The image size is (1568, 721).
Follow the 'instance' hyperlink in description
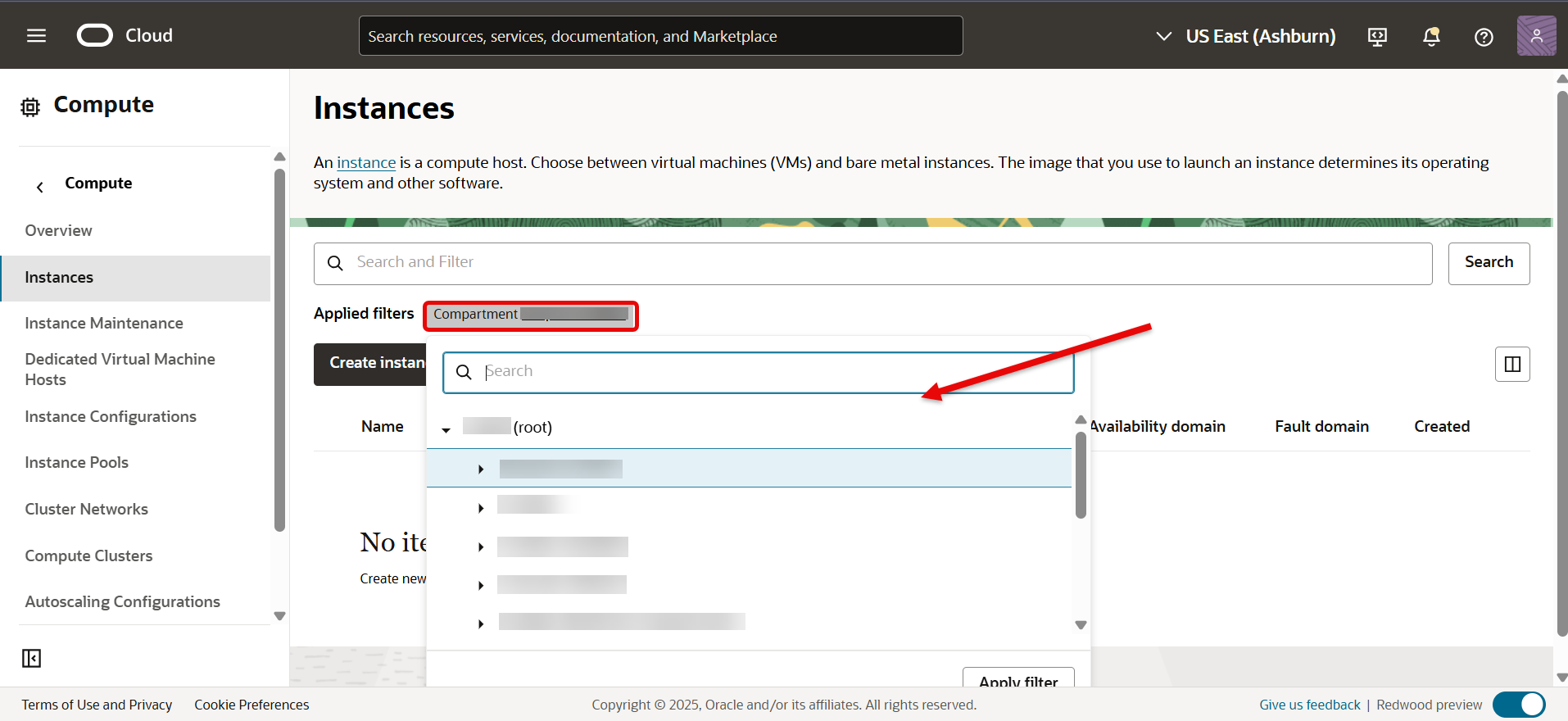pyautogui.click(x=366, y=162)
